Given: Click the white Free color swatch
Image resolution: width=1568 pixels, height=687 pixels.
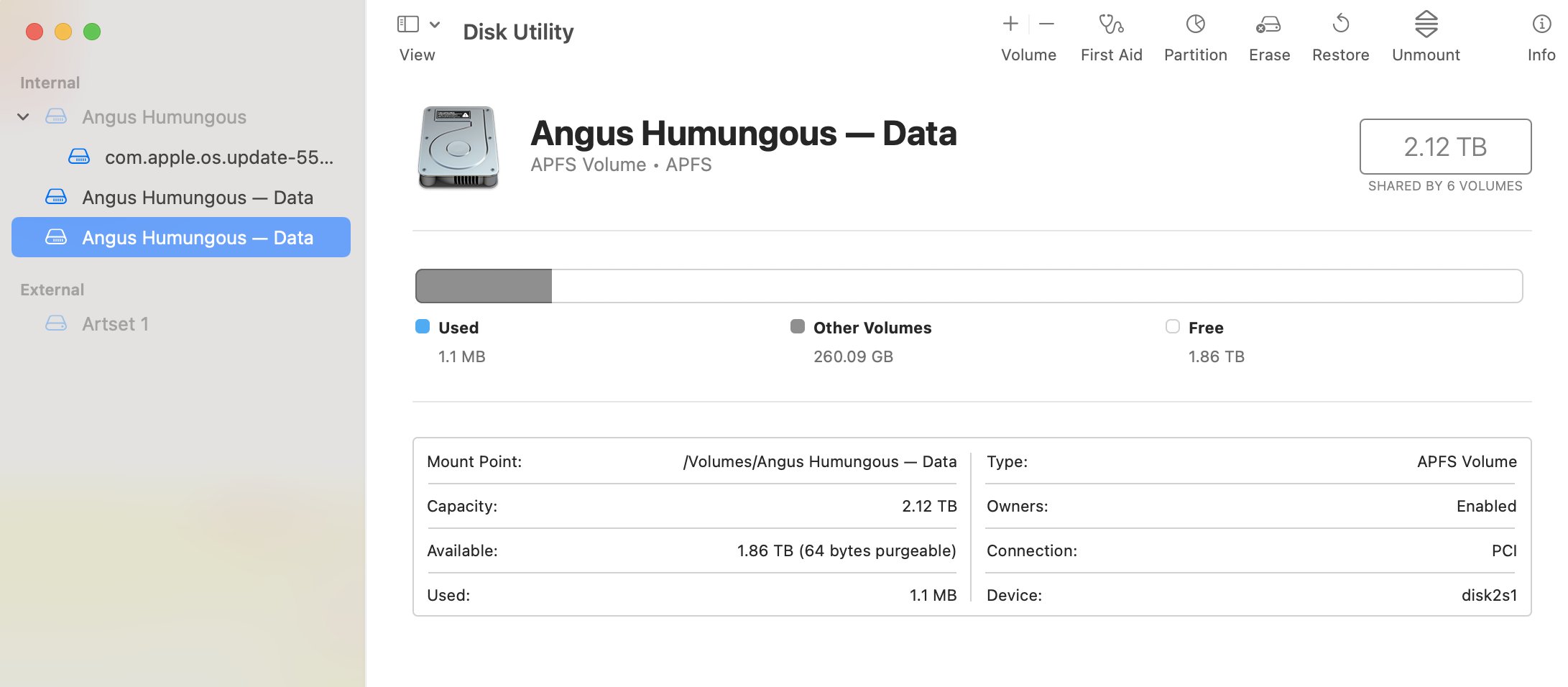Looking at the screenshot, I should 1173,327.
